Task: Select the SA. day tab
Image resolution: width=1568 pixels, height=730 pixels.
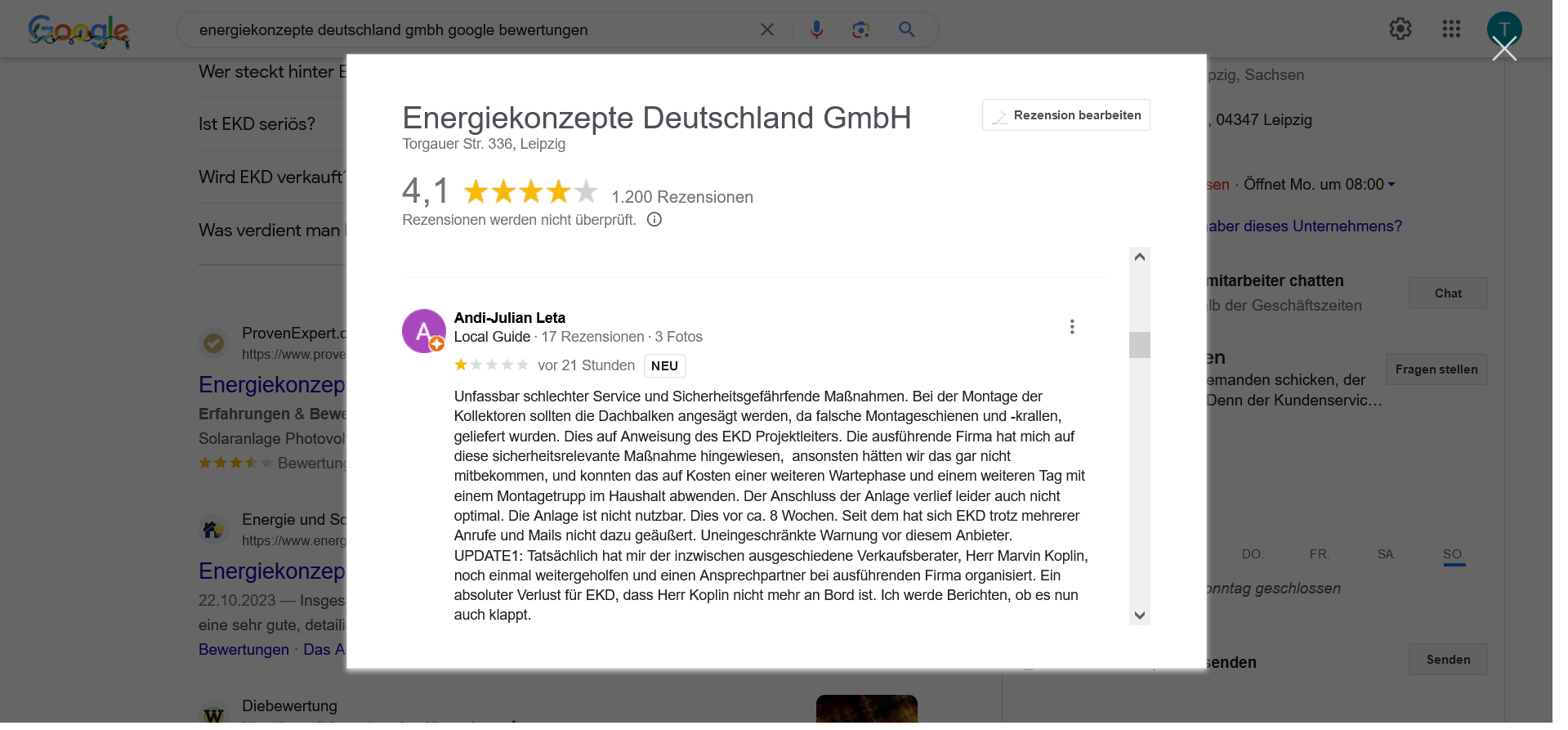Action: [x=1386, y=554]
